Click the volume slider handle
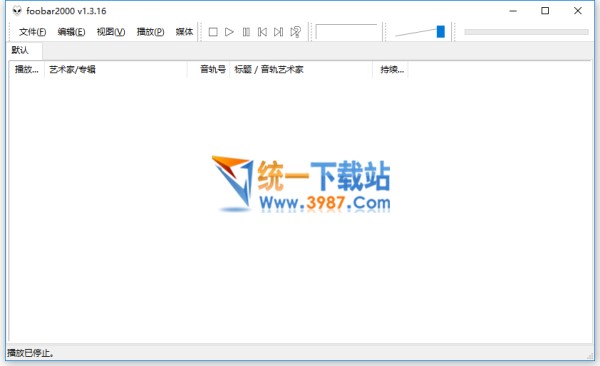The width and height of the screenshot is (600, 366). (x=440, y=32)
